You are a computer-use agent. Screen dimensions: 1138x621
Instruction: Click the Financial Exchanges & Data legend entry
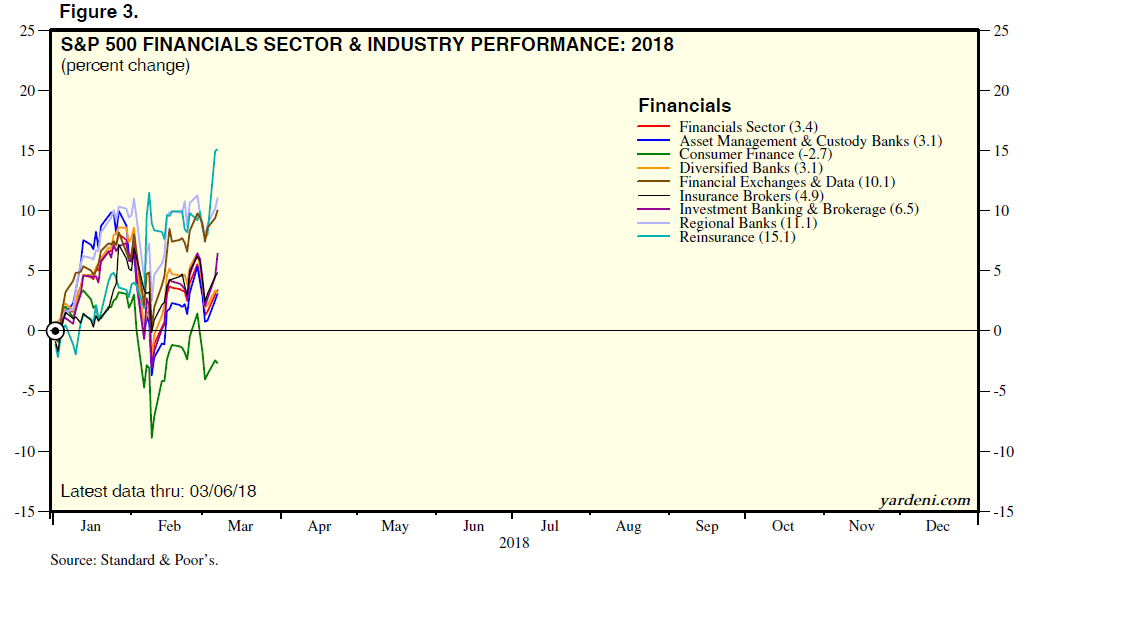[x=787, y=182]
